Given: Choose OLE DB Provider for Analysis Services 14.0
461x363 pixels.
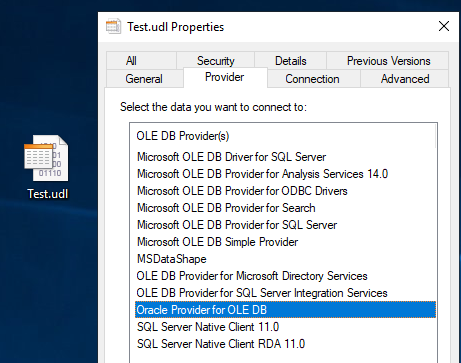Looking at the screenshot, I should 263,174.
